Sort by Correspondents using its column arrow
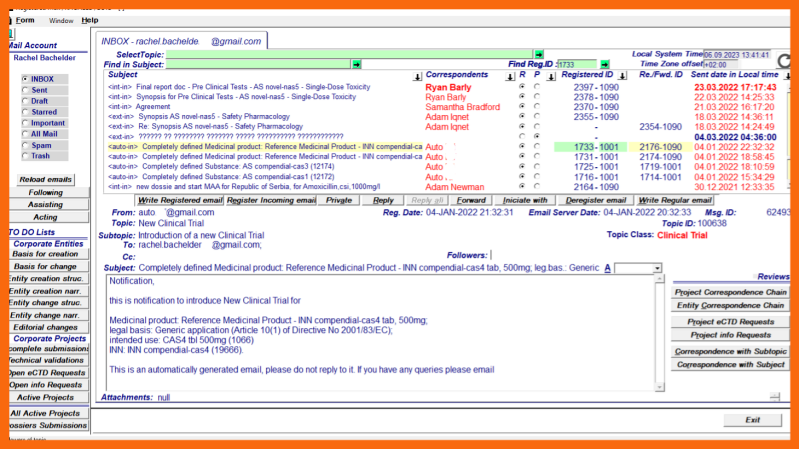 [512, 76]
